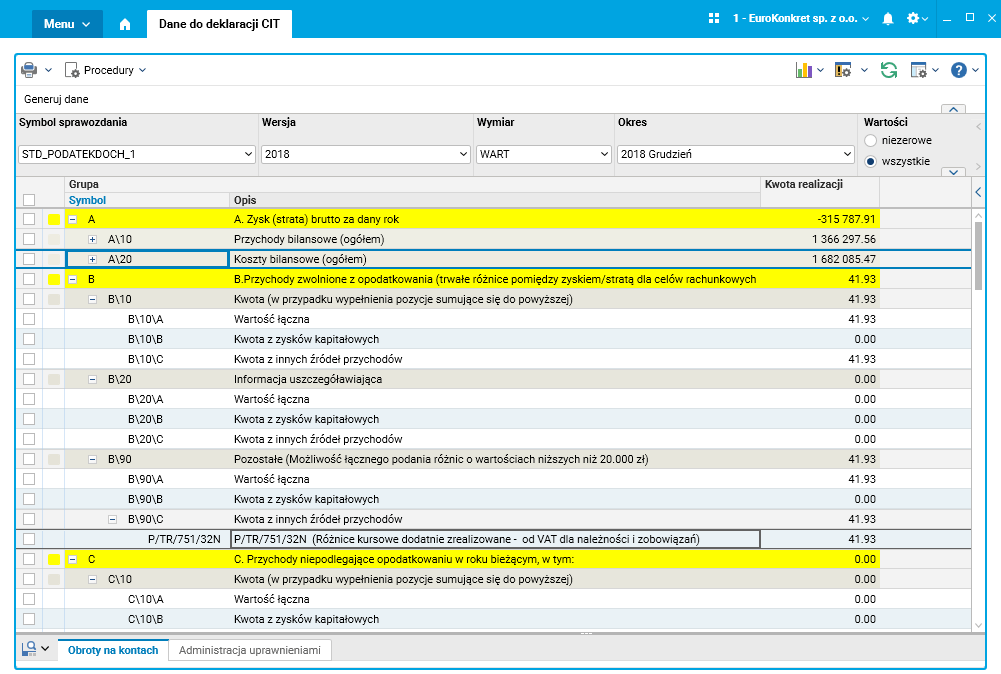Click the settings gear in the title bar

(912, 19)
